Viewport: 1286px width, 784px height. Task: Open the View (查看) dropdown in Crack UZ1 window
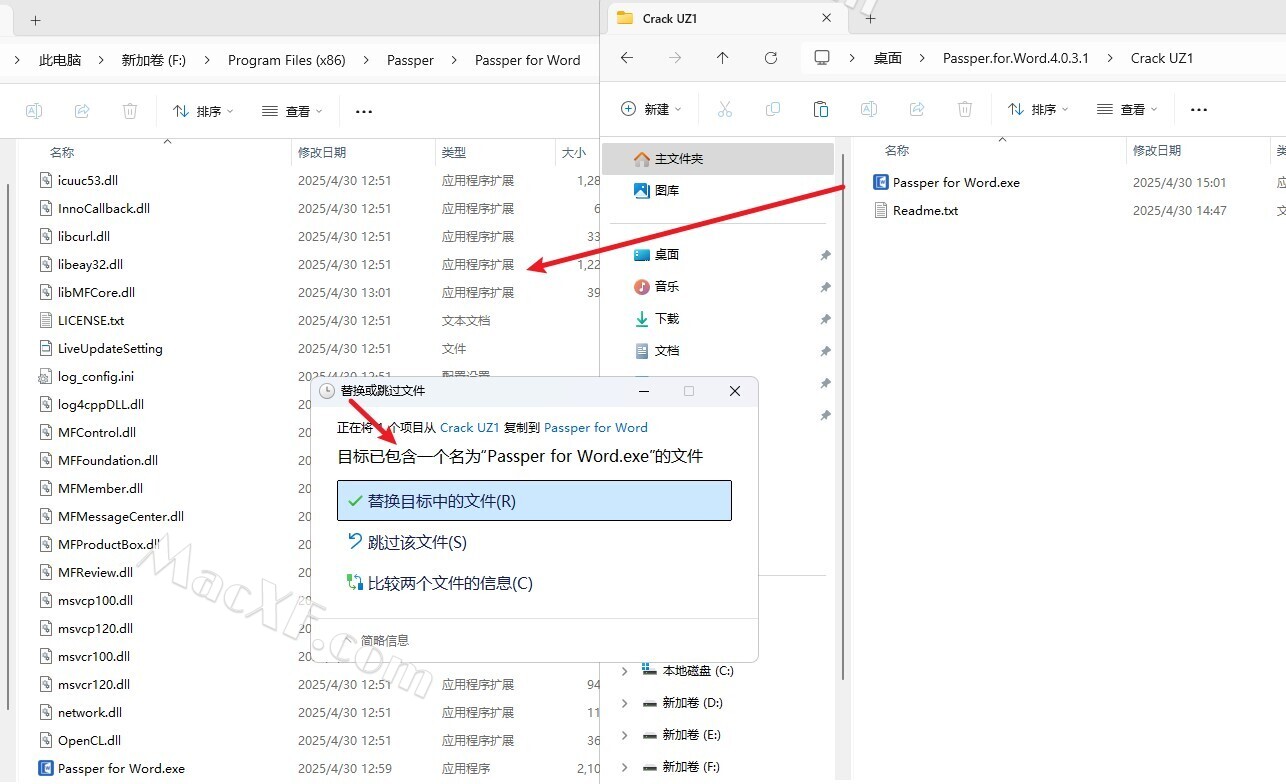click(1127, 109)
